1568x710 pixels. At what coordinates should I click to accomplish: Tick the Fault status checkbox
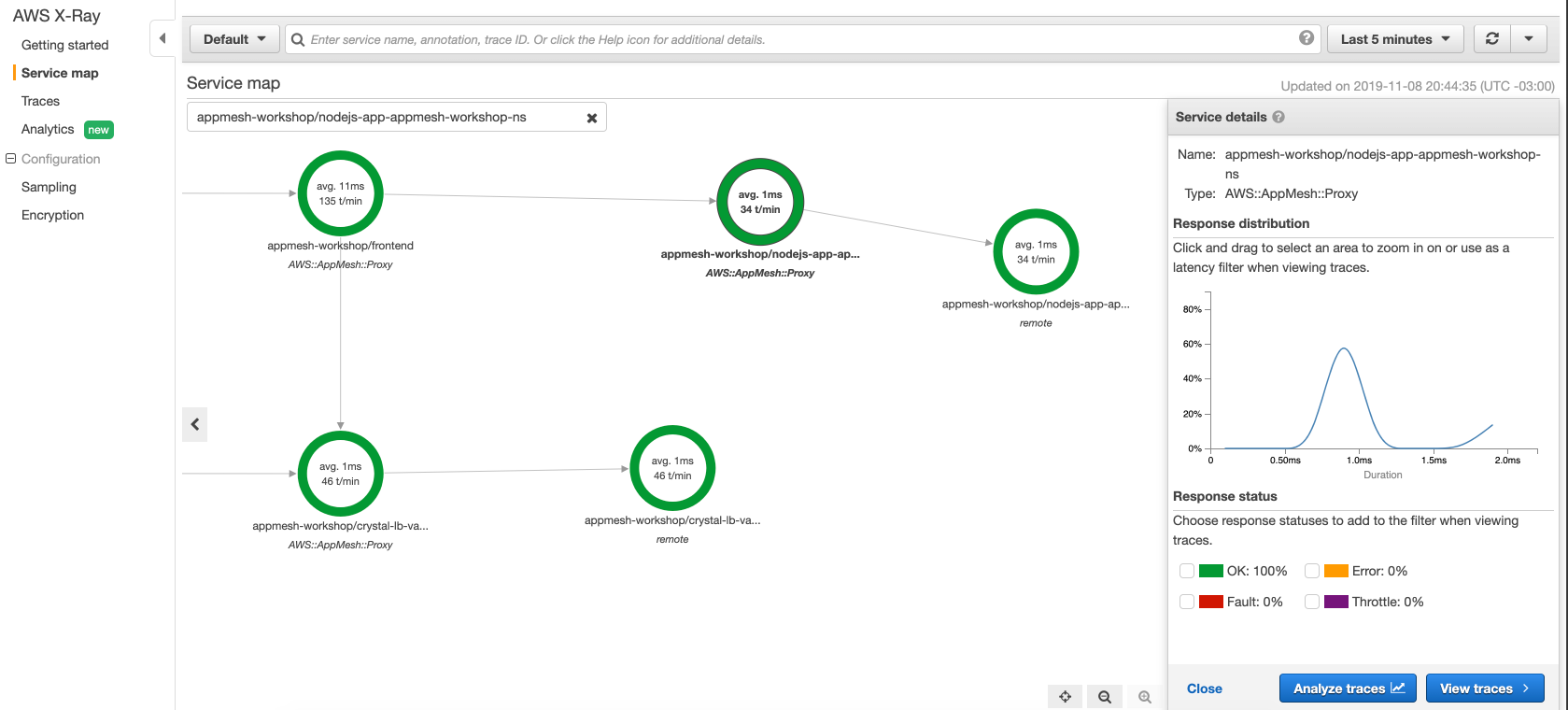click(x=1187, y=602)
